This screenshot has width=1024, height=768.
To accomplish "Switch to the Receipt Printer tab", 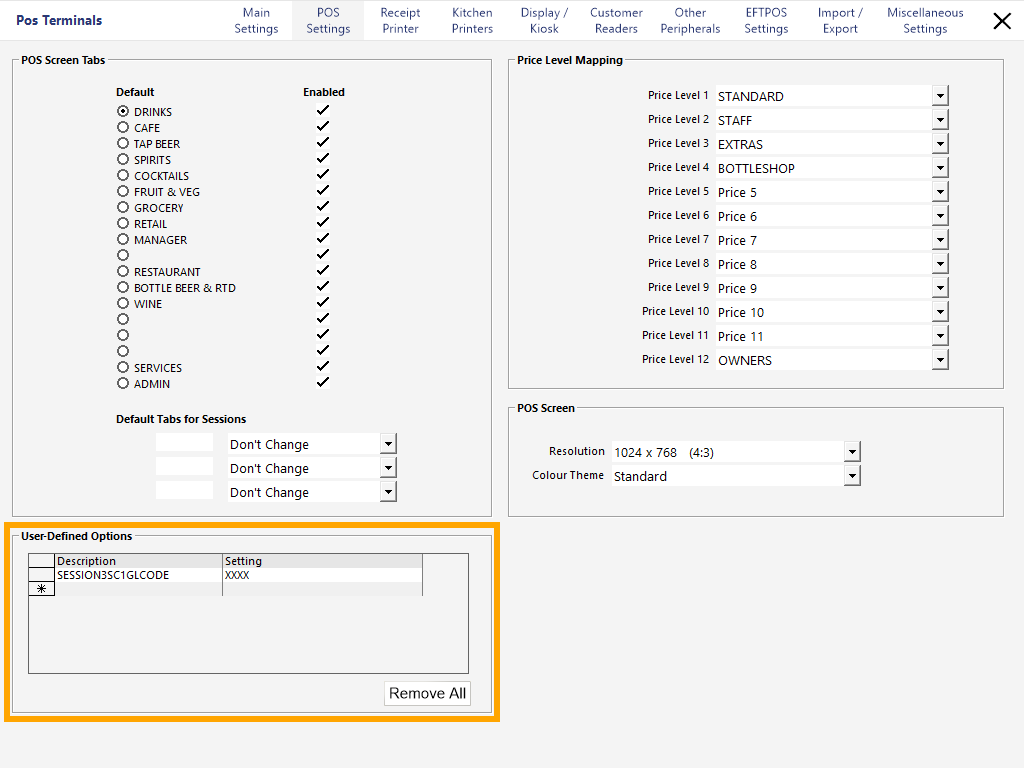I will coord(399,20).
